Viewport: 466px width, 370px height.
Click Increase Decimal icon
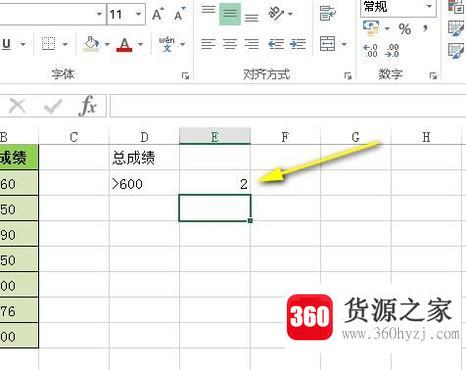coord(371,51)
